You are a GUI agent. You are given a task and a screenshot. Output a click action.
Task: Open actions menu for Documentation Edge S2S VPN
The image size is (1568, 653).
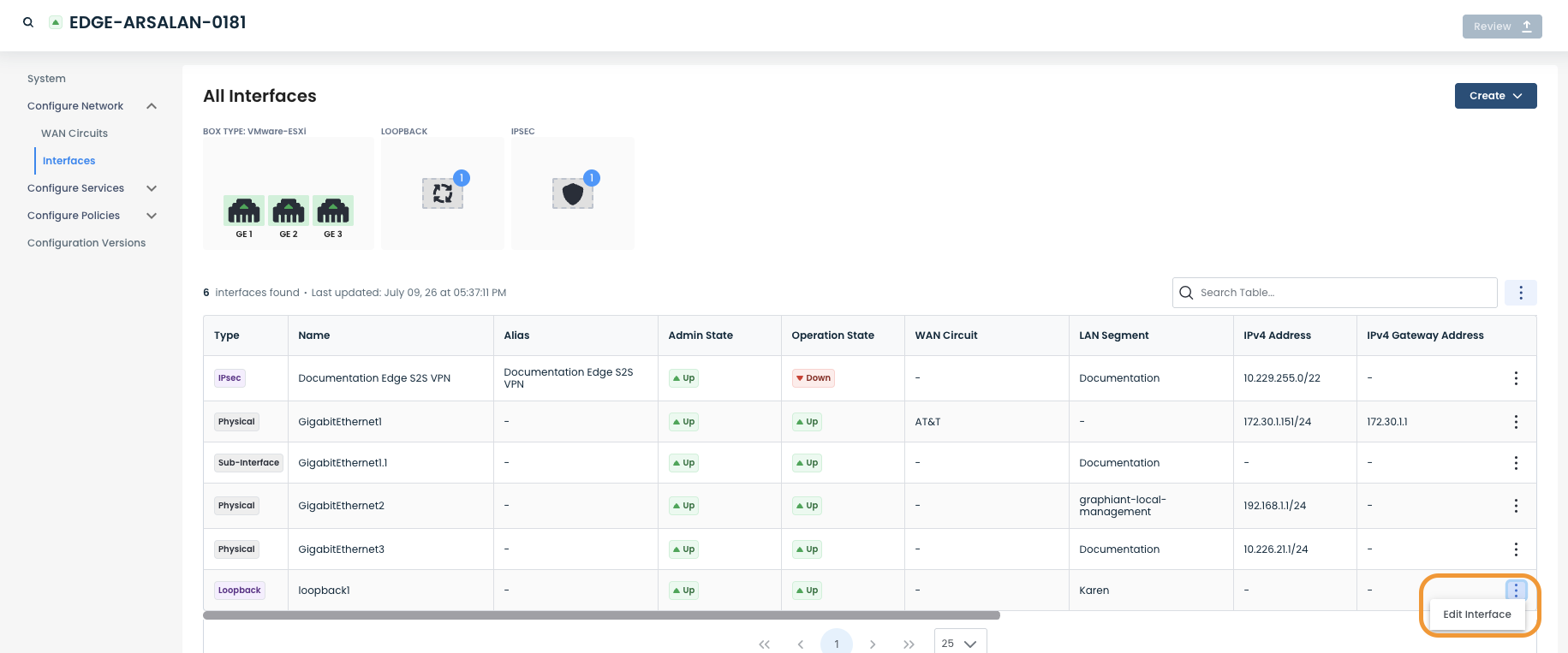point(1516,378)
